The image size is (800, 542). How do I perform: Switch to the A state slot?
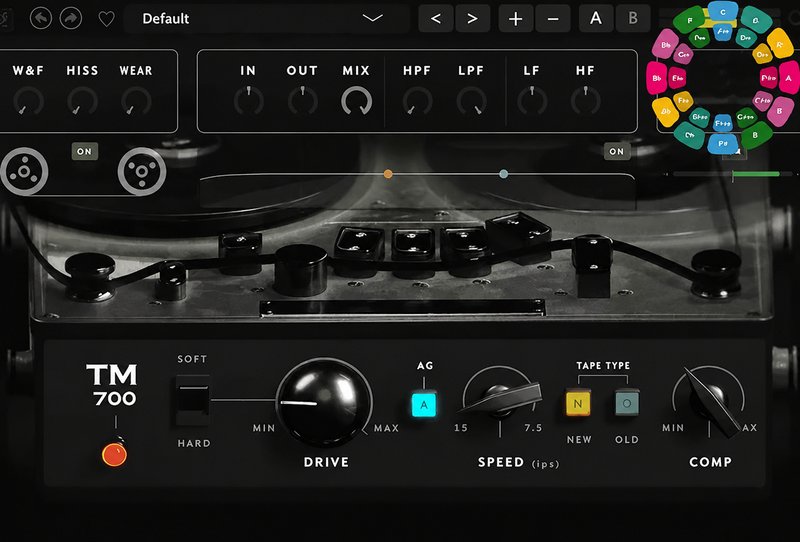596,19
